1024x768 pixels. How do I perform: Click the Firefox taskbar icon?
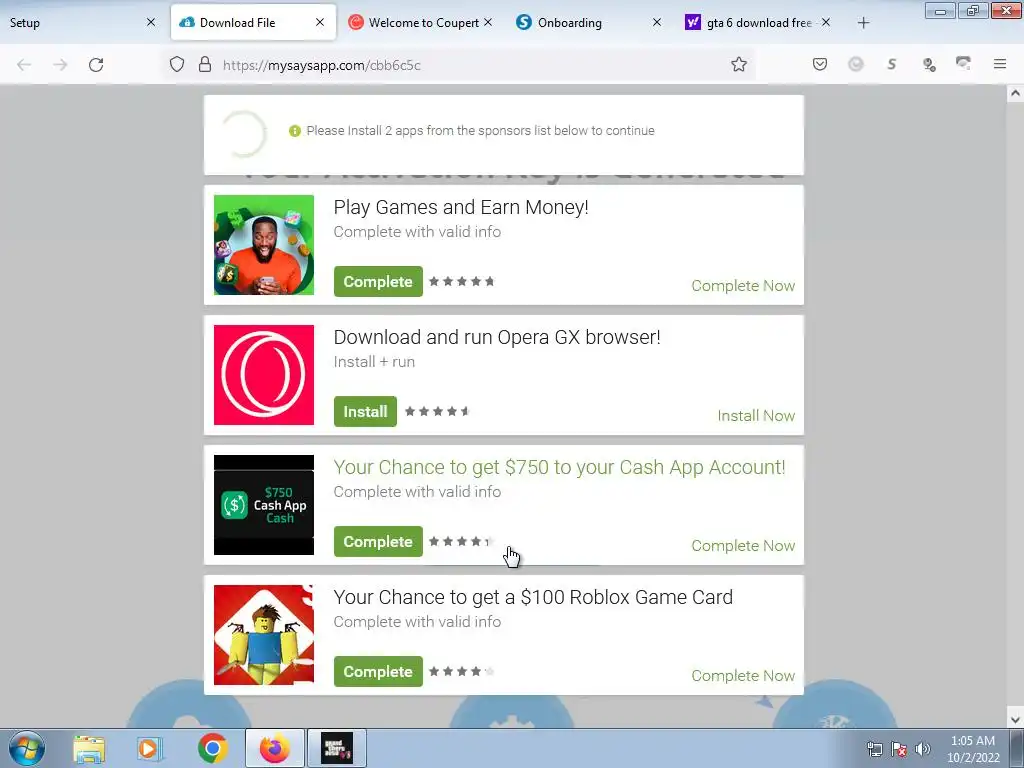[274, 749]
